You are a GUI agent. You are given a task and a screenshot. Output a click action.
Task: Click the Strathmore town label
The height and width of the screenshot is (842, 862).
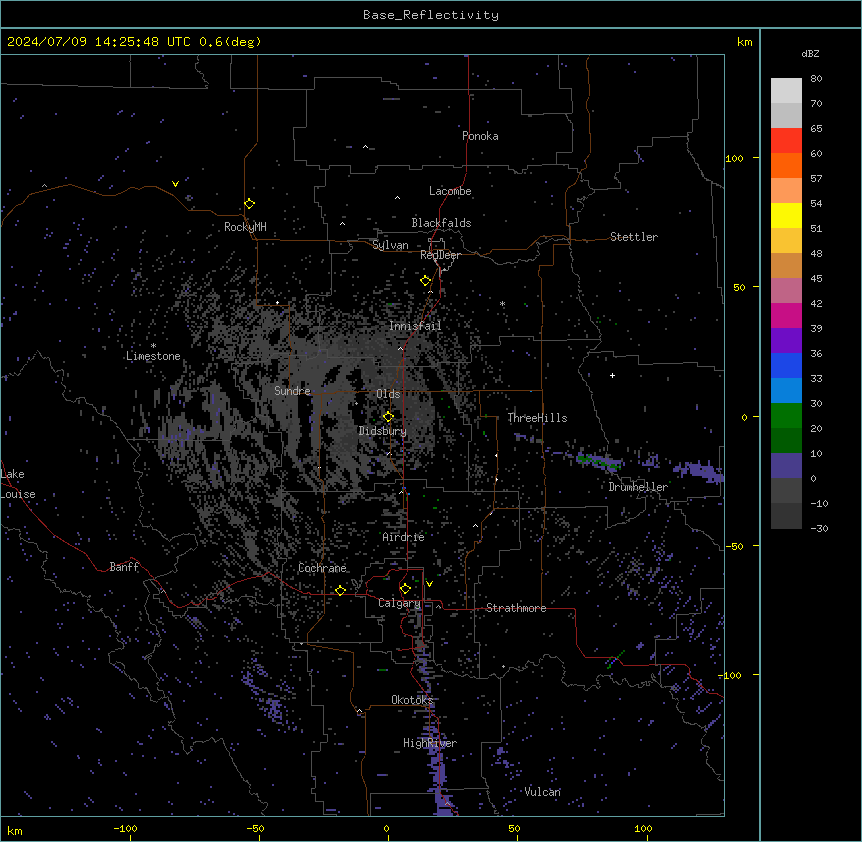tap(516, 608)
